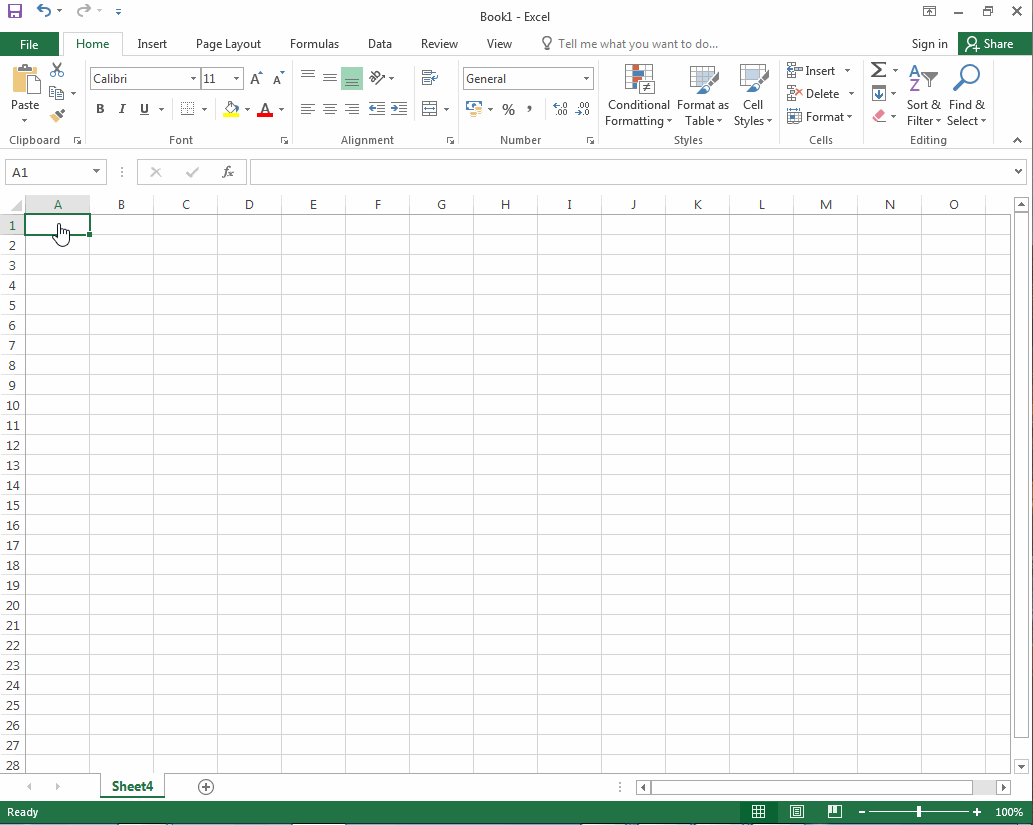Open the Insert Function fx button
1033x825 pixels.
click(x=227, y=172)
